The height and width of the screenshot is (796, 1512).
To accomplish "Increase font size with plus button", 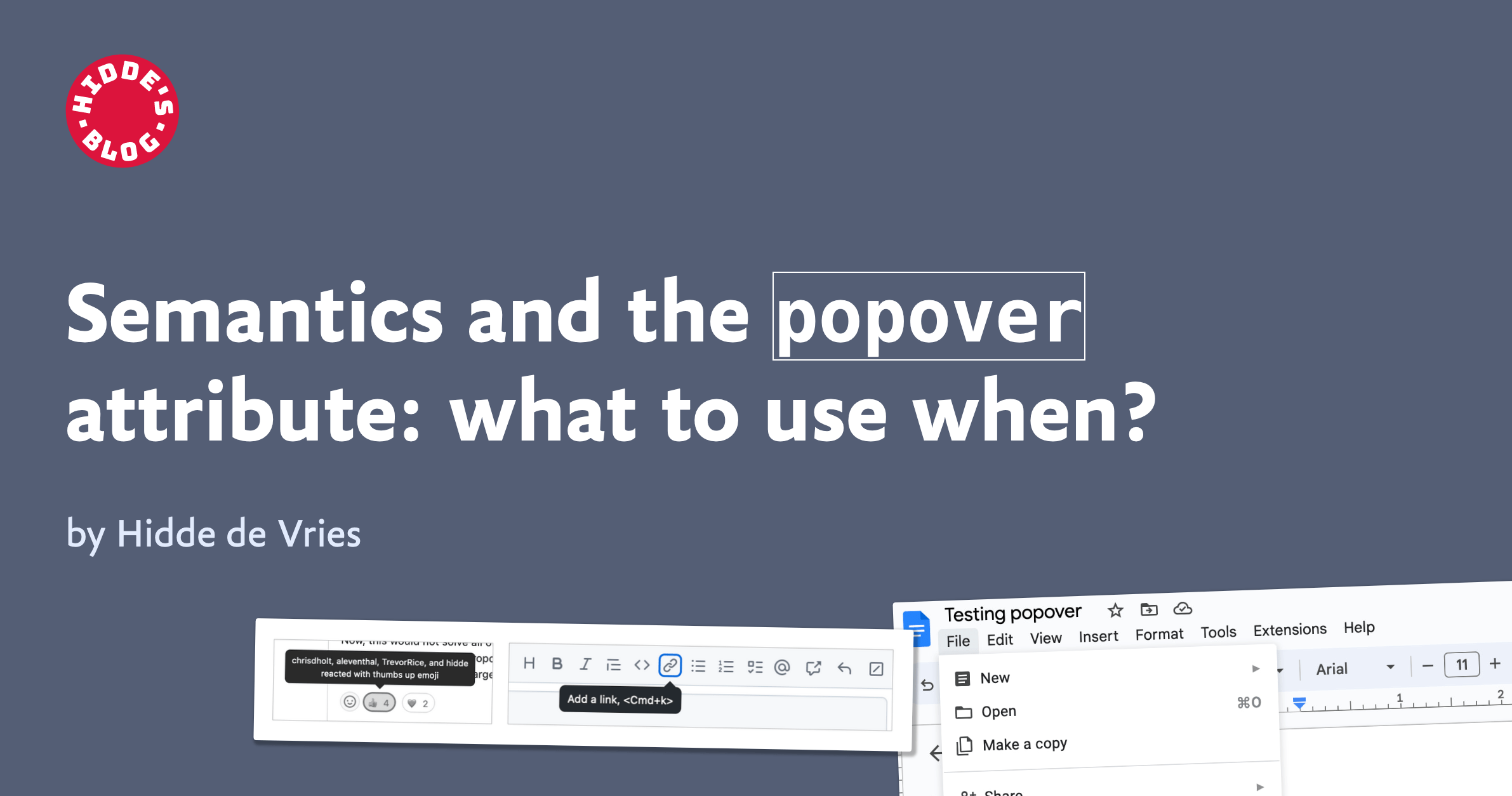I will coord(1495,663).
